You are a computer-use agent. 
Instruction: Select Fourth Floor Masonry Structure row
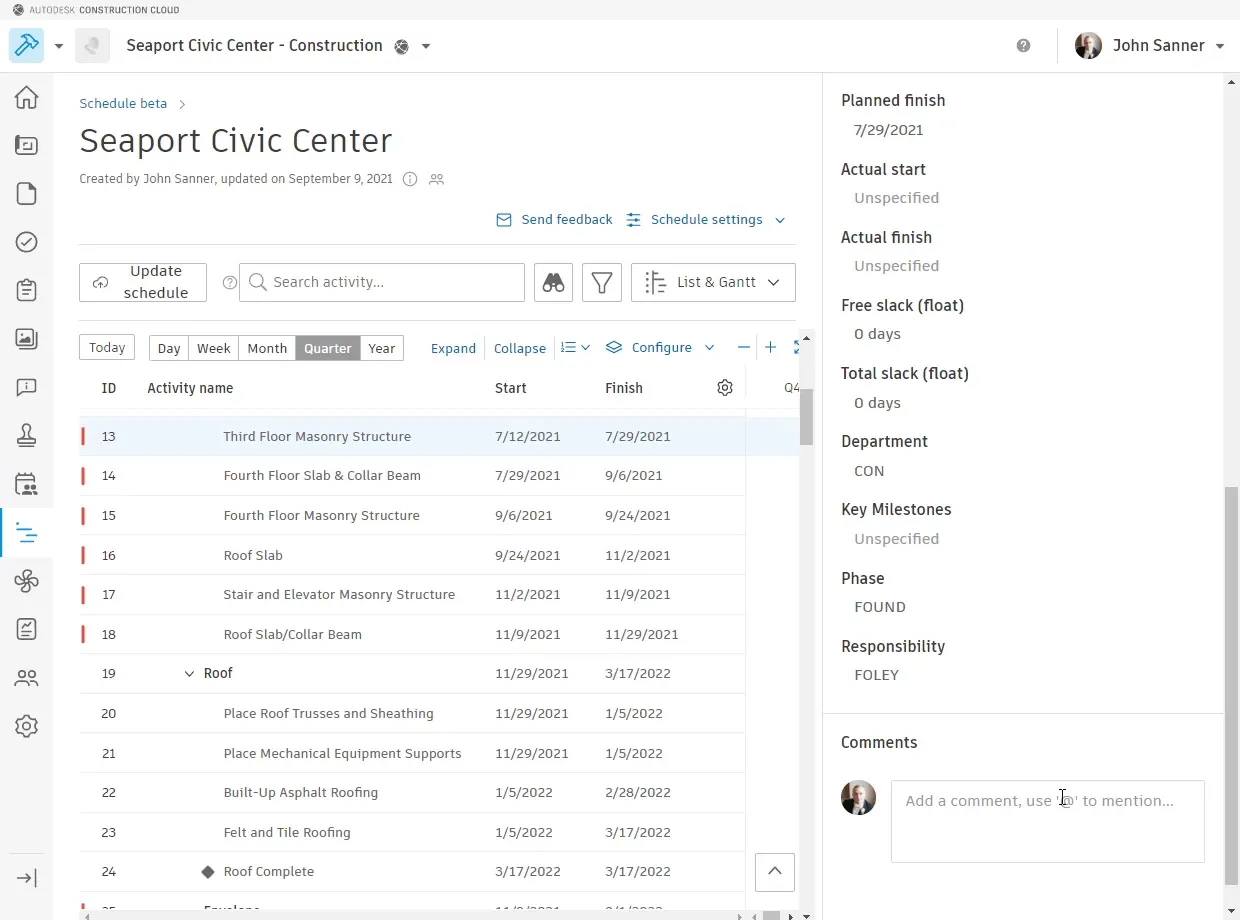pos(412,516)
